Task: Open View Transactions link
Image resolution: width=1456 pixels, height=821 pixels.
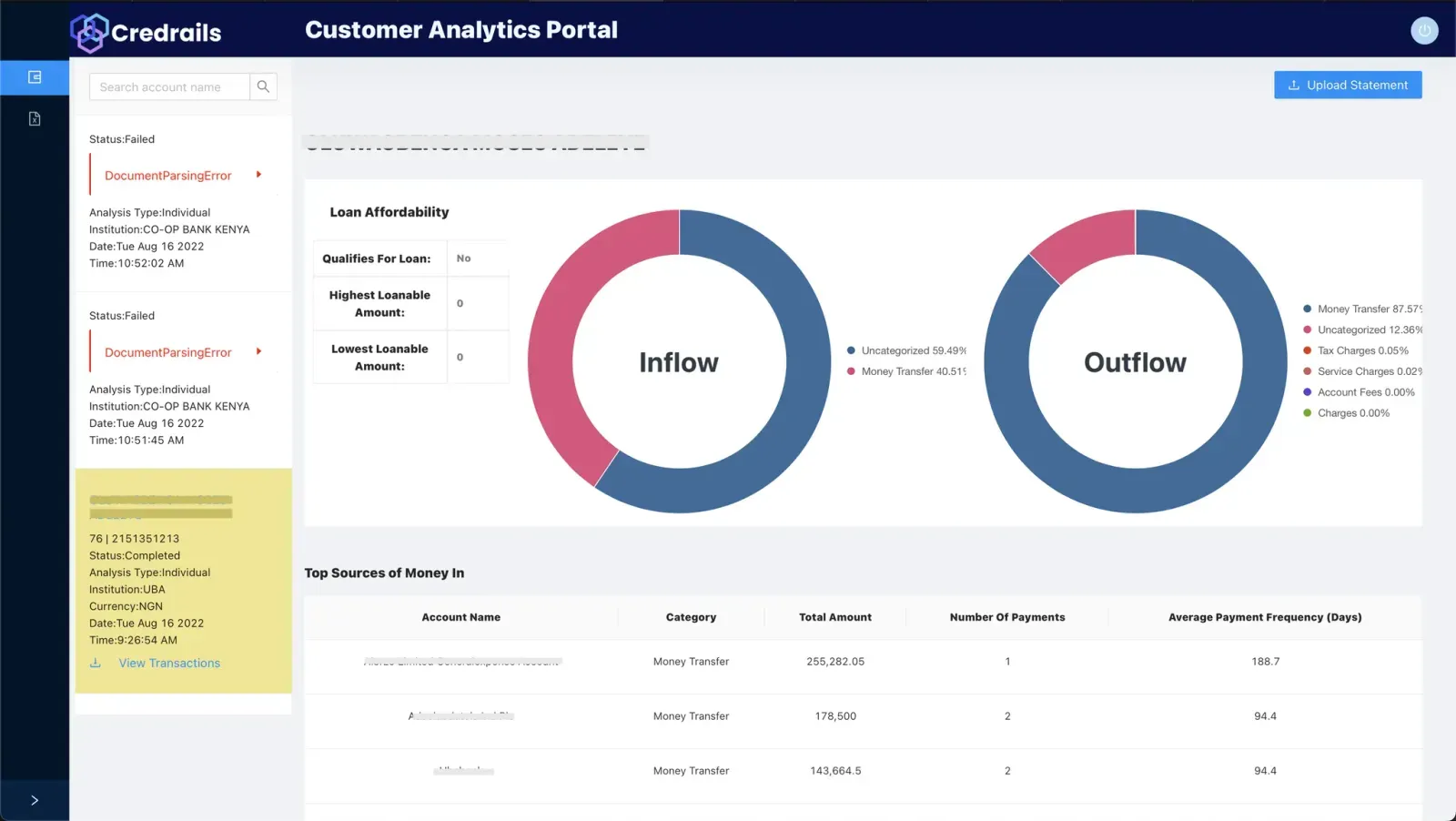Action: point(169,663)
